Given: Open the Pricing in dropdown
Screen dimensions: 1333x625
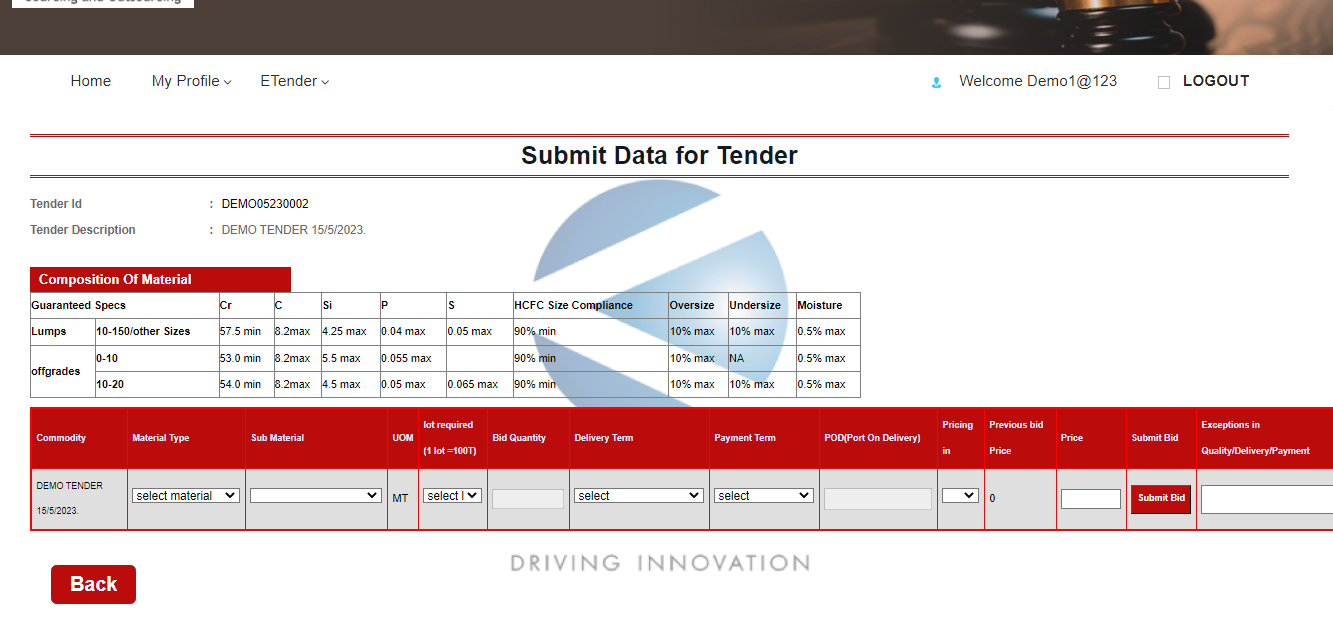Looking at the screenshot, I should pos(960,495).
